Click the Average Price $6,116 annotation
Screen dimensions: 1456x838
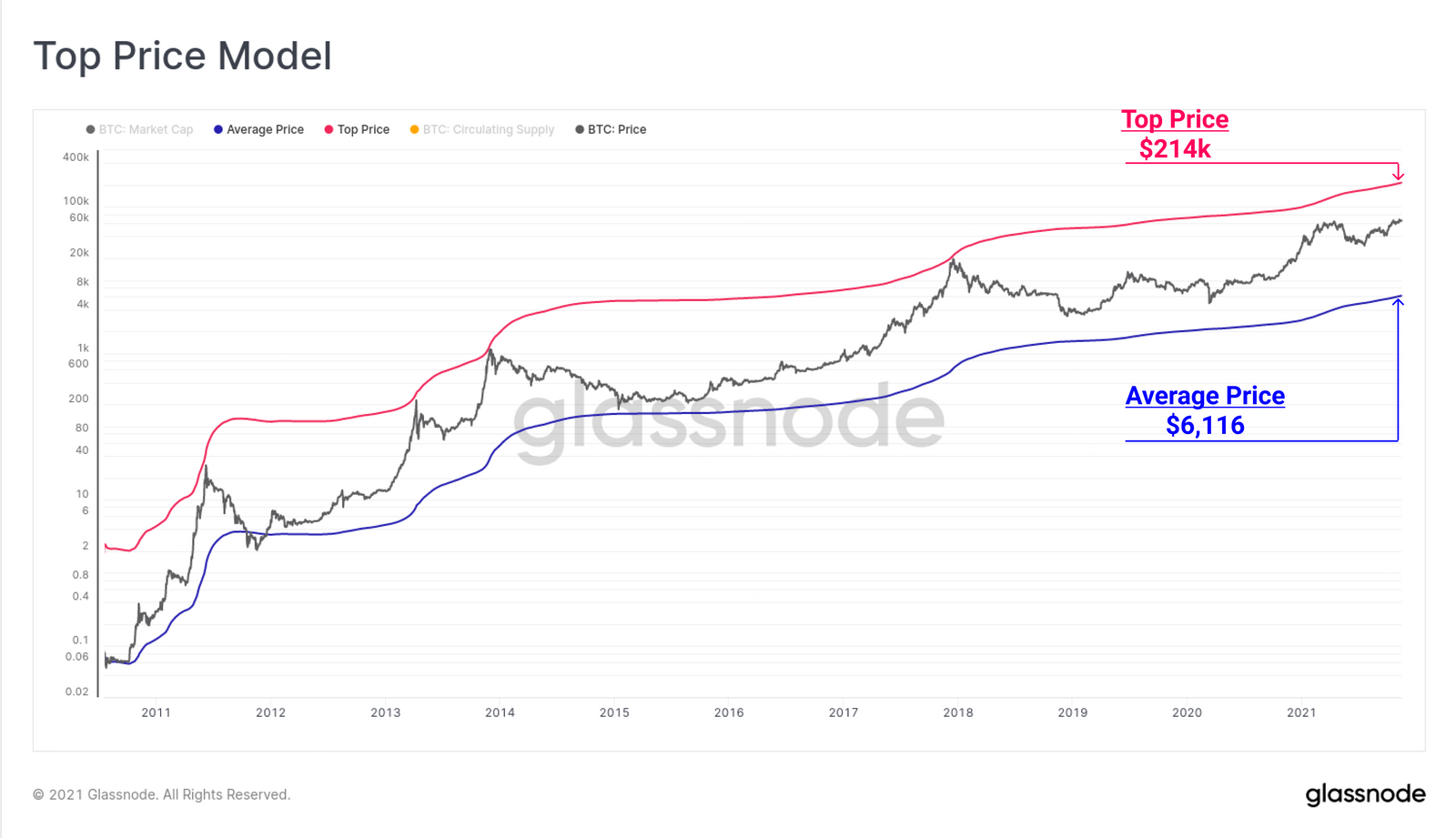coord(1205,410)
